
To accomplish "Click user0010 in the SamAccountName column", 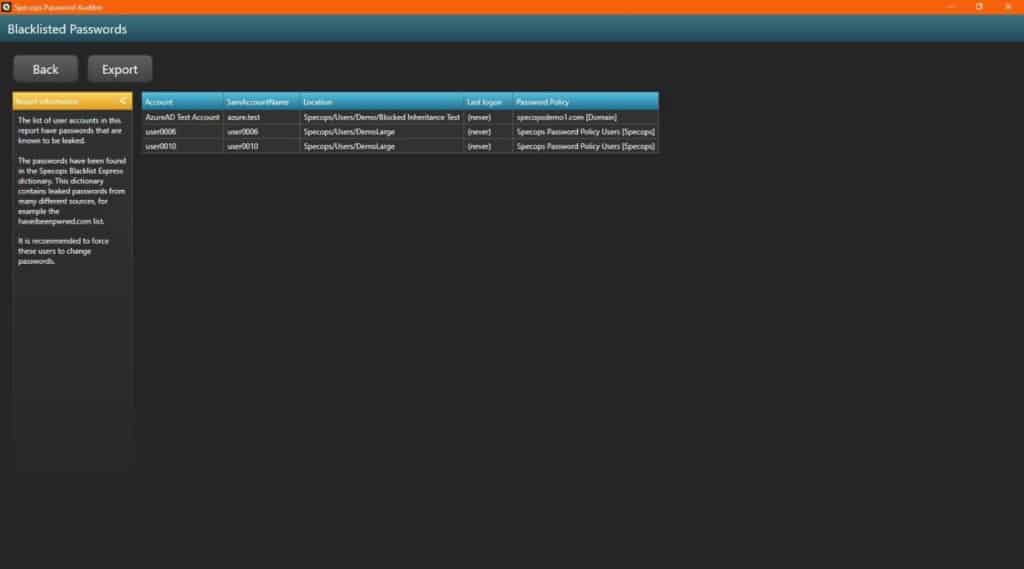I will 261,146.
